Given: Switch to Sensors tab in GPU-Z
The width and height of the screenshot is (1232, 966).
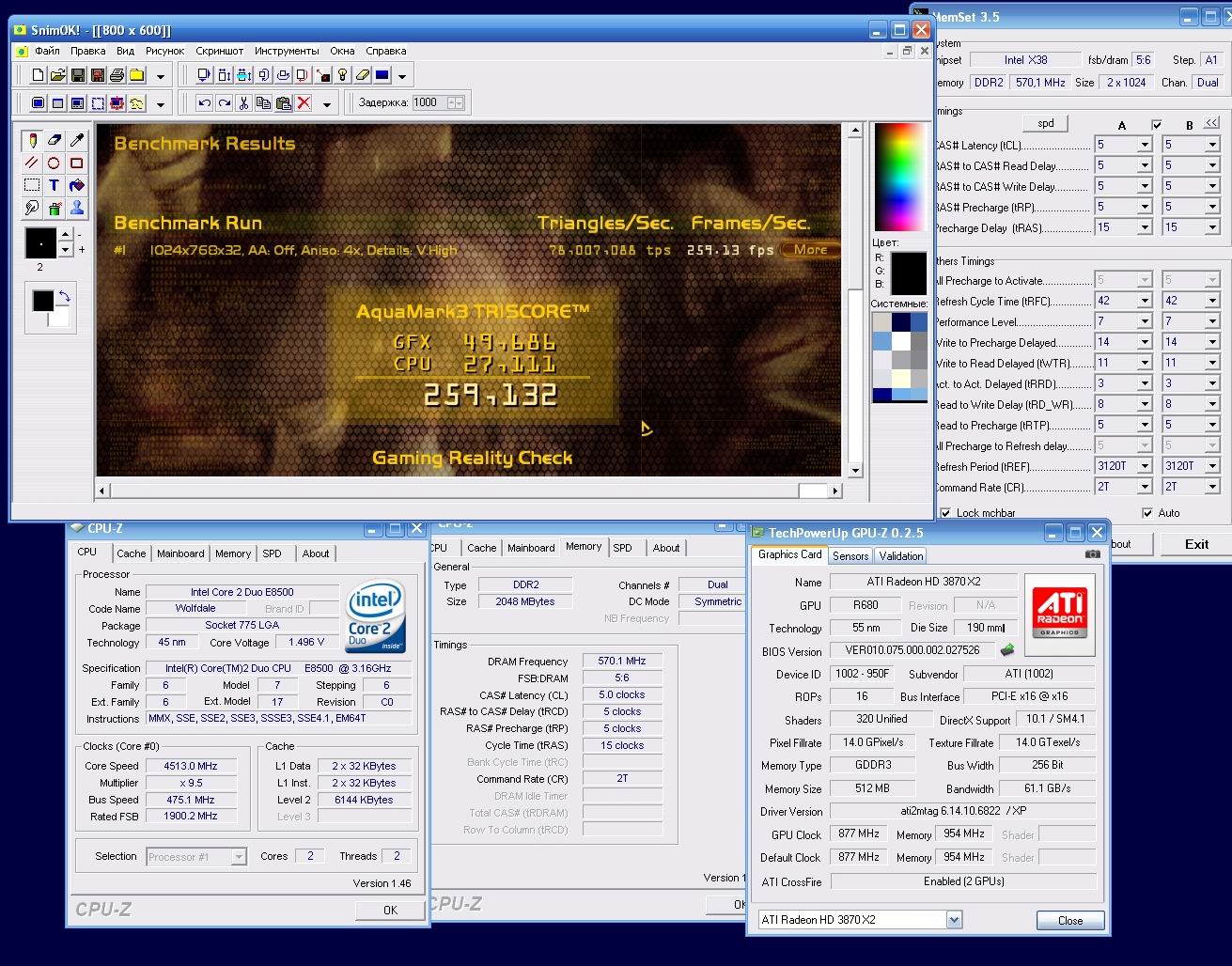Looking at the screenshot, I should pyautogui.click(x=850, y=556).
